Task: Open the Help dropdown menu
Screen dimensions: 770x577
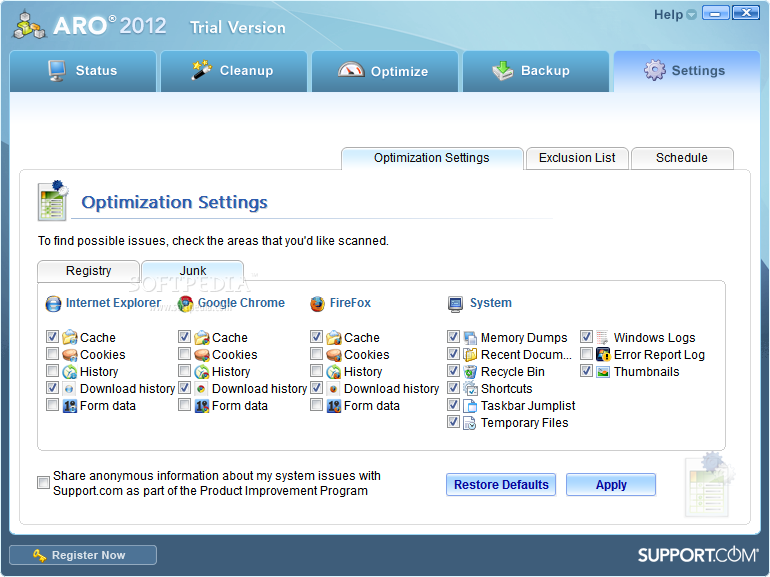Action: pyautogui.click(x=675, y=15)
